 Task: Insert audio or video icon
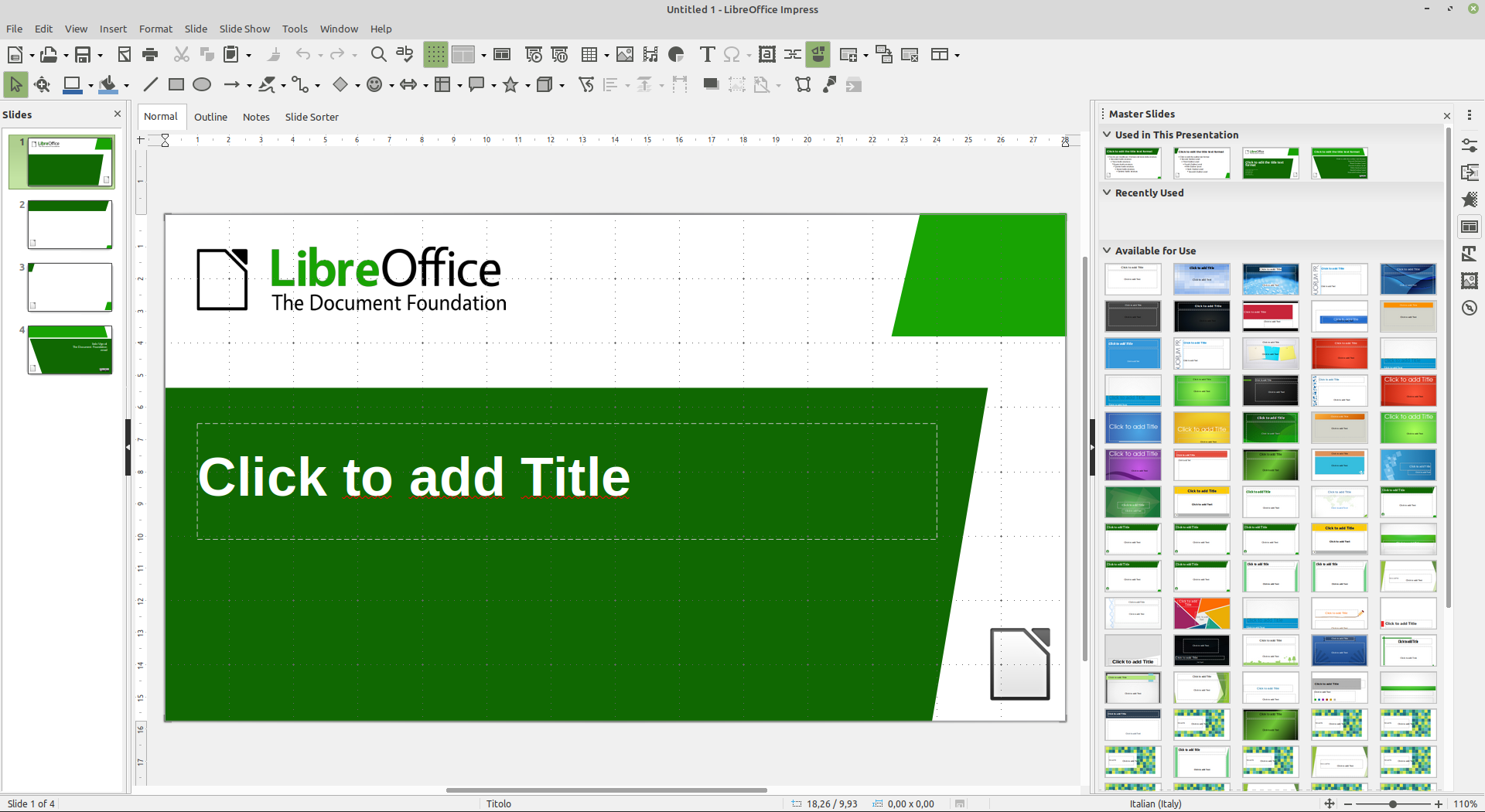[650, 55]
